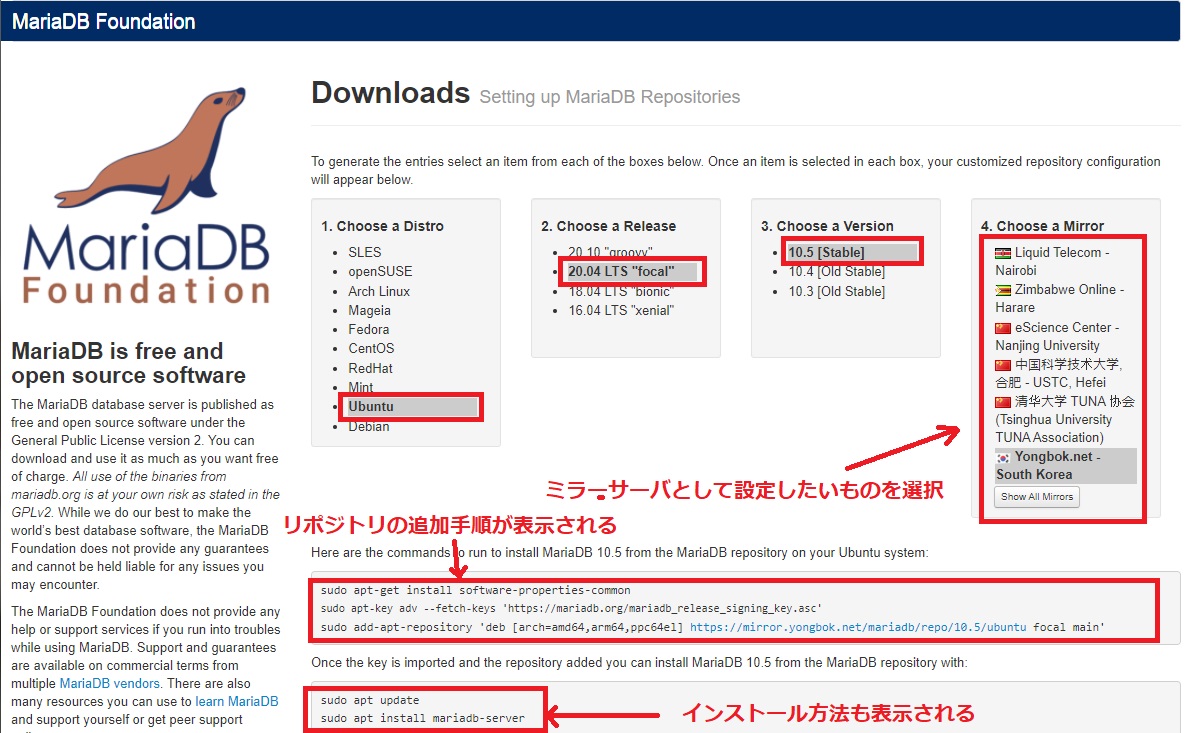Image resolution: width=1187 pixels, height=733 pixels.
Task: Click the '3. Choose a Version' heading
Action: (x=827, y=226)
